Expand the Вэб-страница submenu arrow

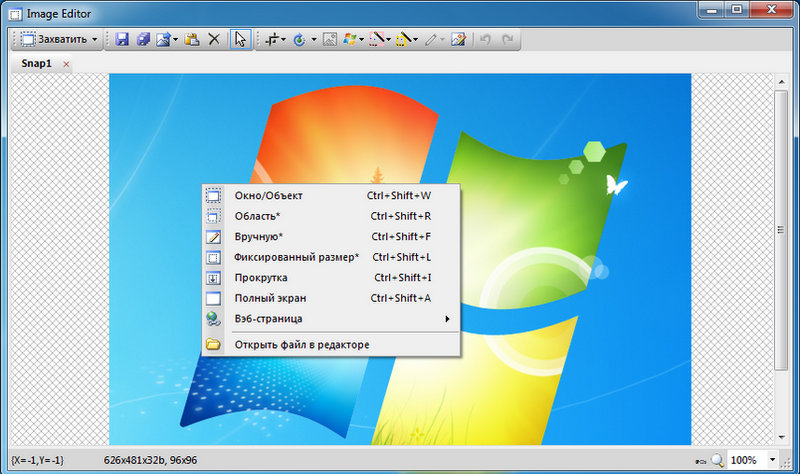447,319
